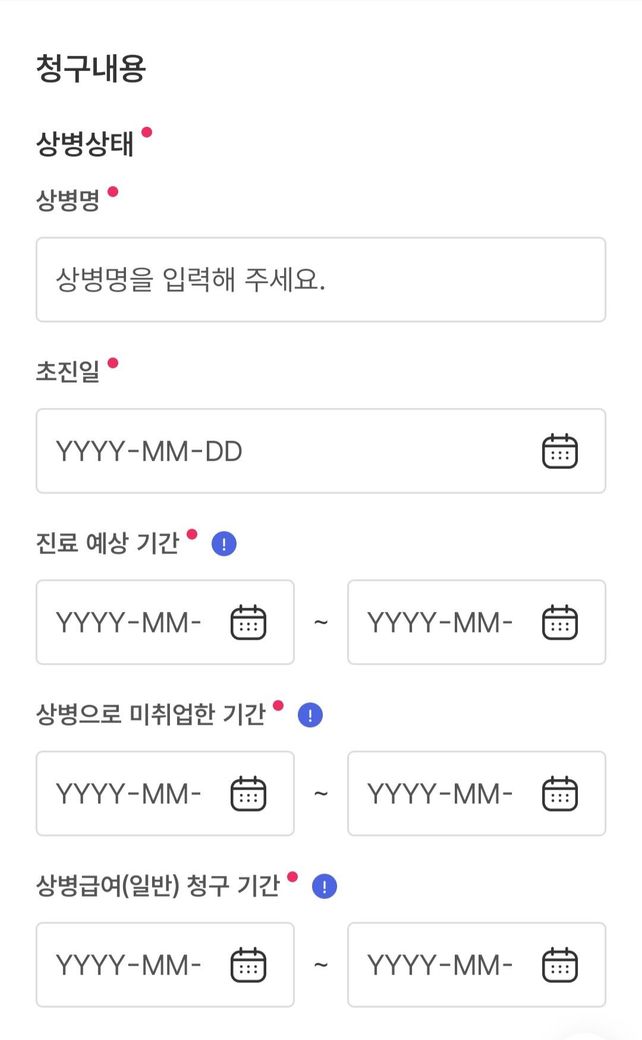The width and height of the screenshot is (642, 1040).
Task: Open calendar for 상병급여(일반) 청구 기간 start date
Action: coord(248,965)
